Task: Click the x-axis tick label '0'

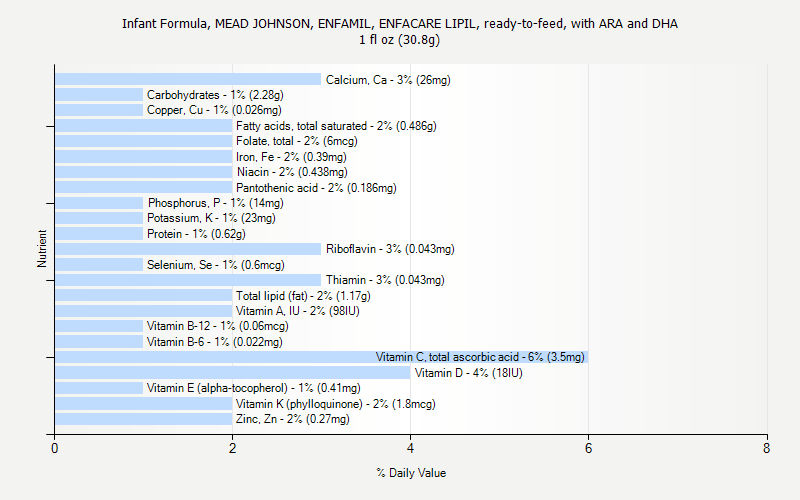Action: 55,448
